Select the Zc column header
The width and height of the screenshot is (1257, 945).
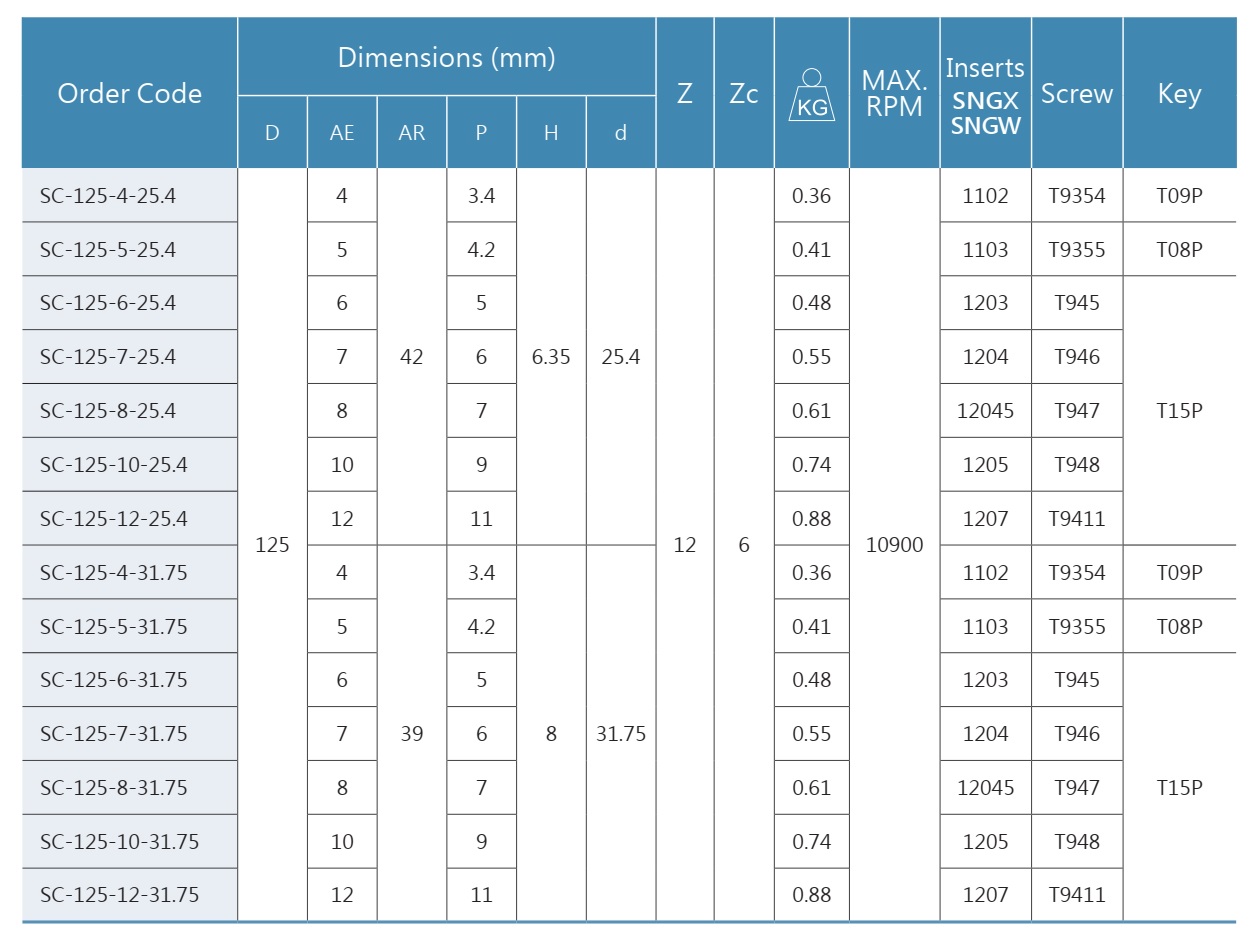point(743,94)
